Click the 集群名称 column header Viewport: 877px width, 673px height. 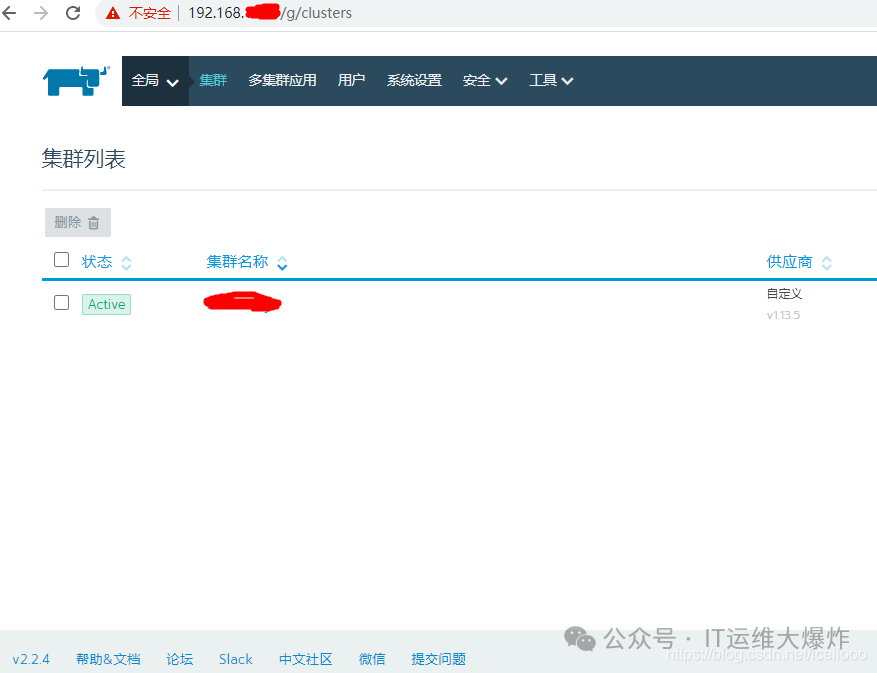coord(237,262)
